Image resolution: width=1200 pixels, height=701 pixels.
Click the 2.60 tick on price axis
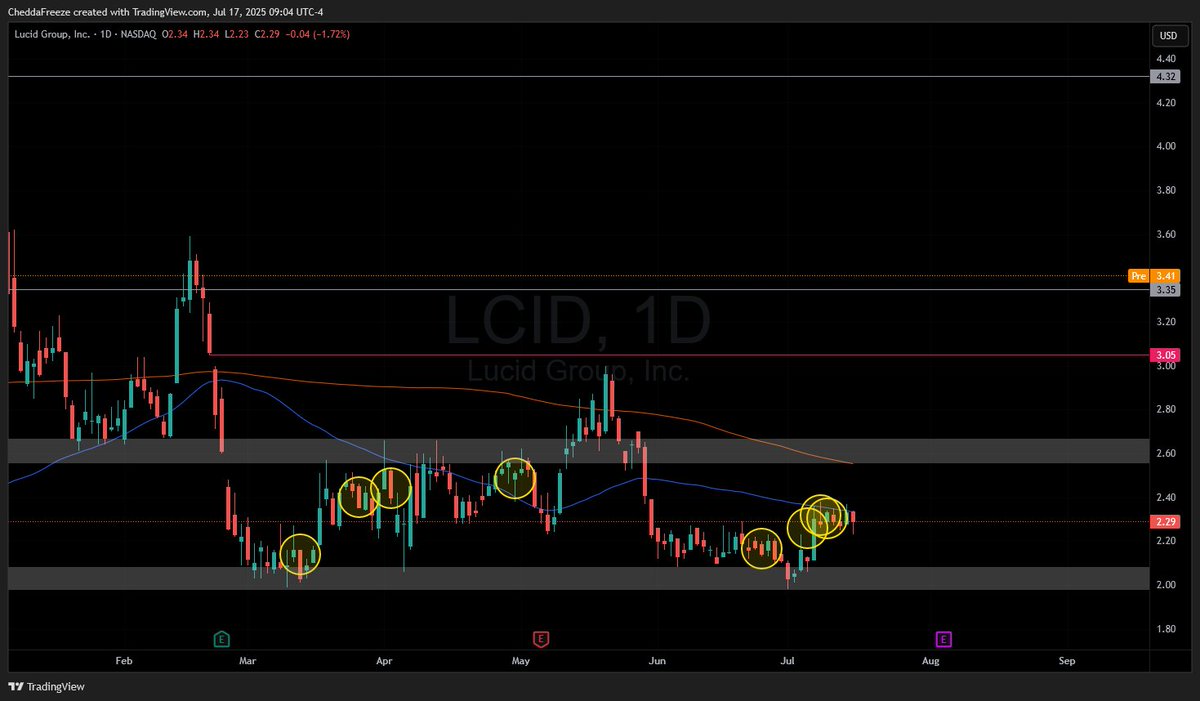tap(1166, 453)
